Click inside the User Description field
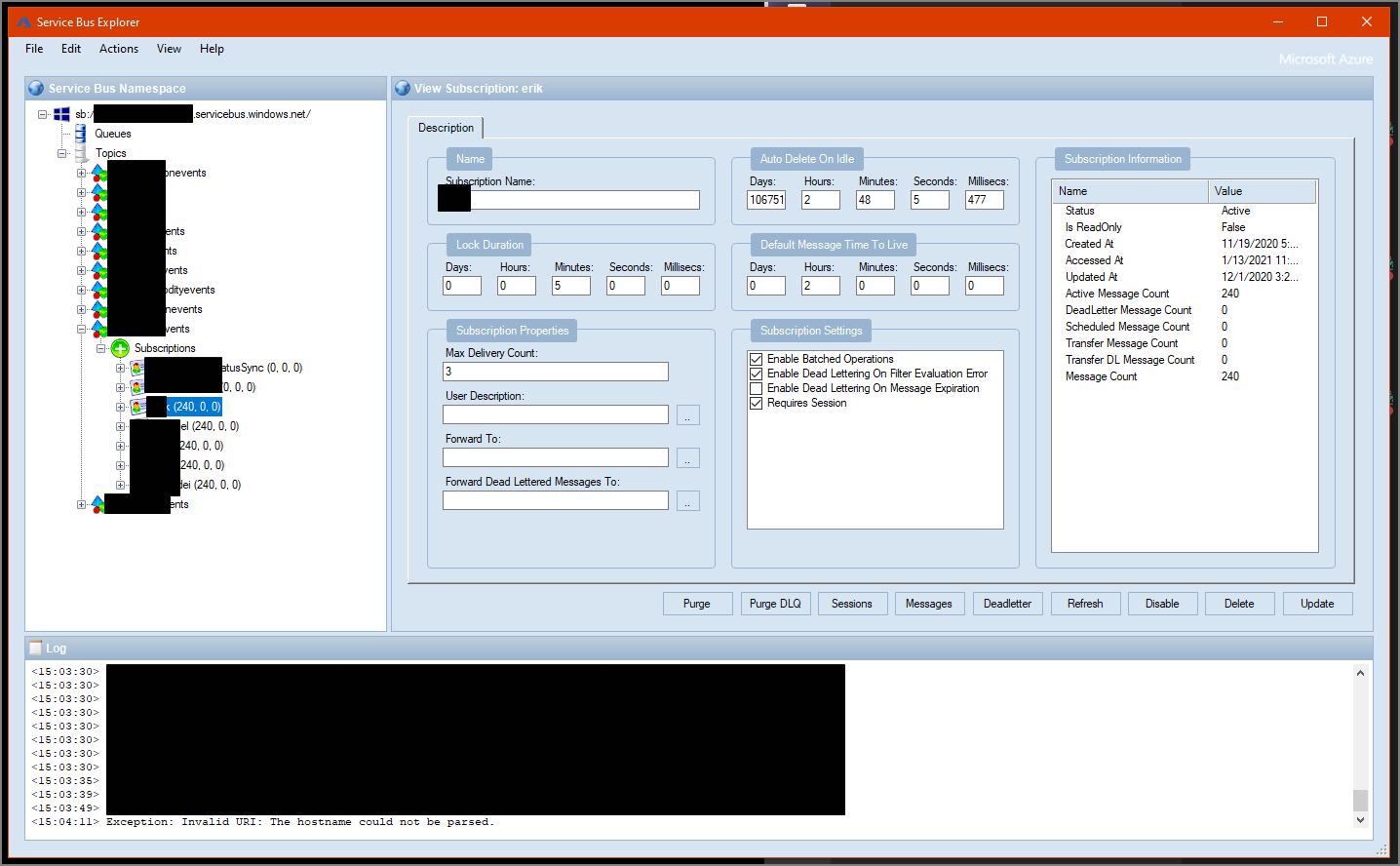 click(x=555, y=413)
